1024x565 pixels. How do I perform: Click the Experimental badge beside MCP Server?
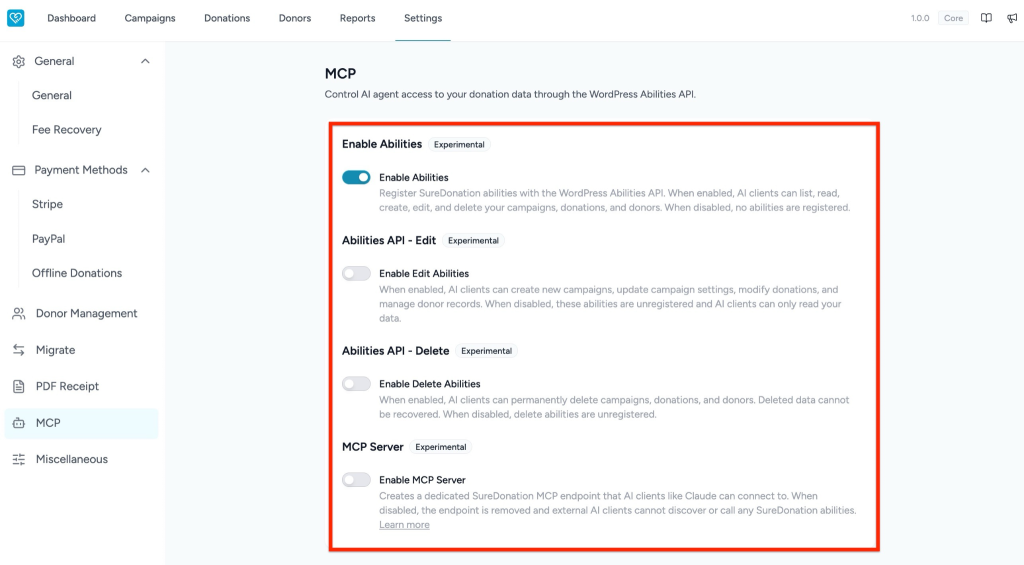tap(440, 447)
